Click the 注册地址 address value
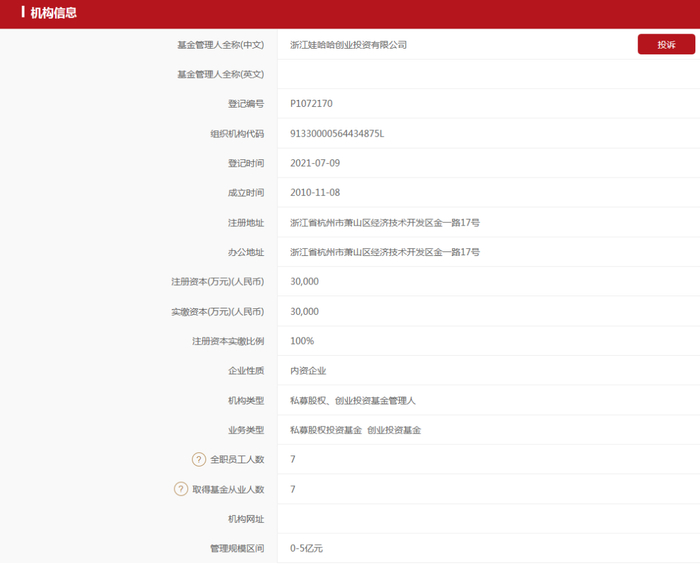700x565 pixels. [x=385, y=222]
